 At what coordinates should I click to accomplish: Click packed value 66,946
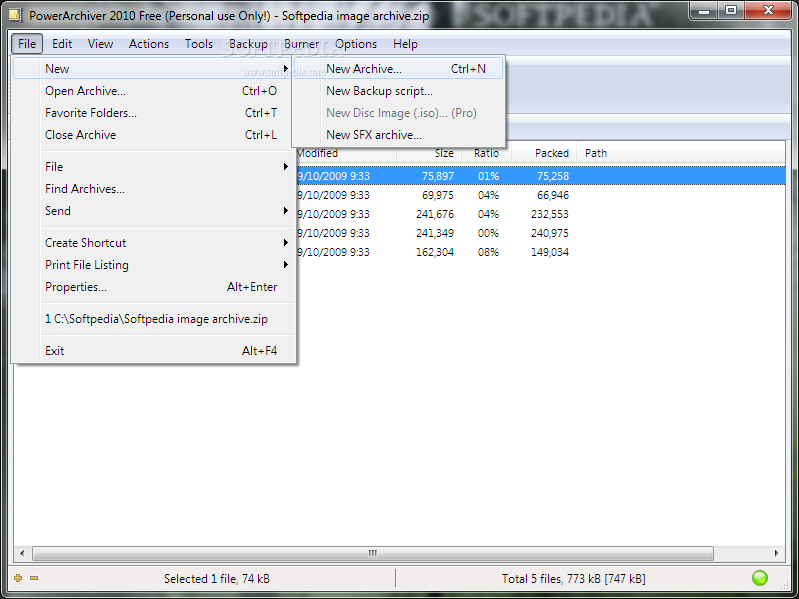[x=552, y=195]
